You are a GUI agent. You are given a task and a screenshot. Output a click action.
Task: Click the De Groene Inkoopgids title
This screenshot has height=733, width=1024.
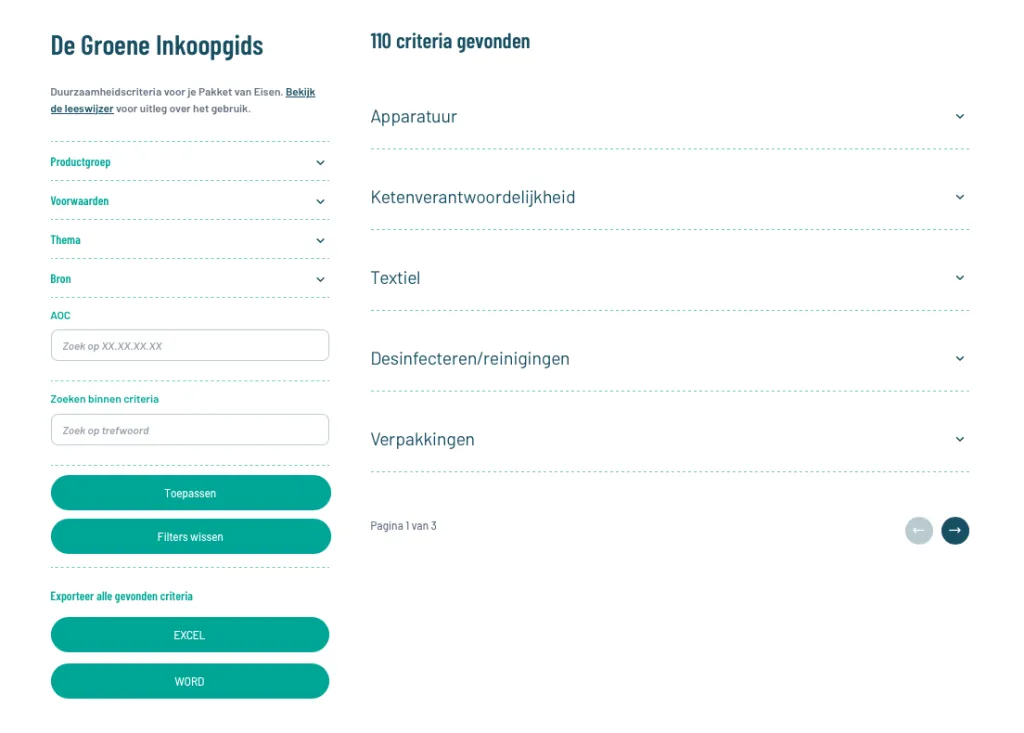coord(156,44)
